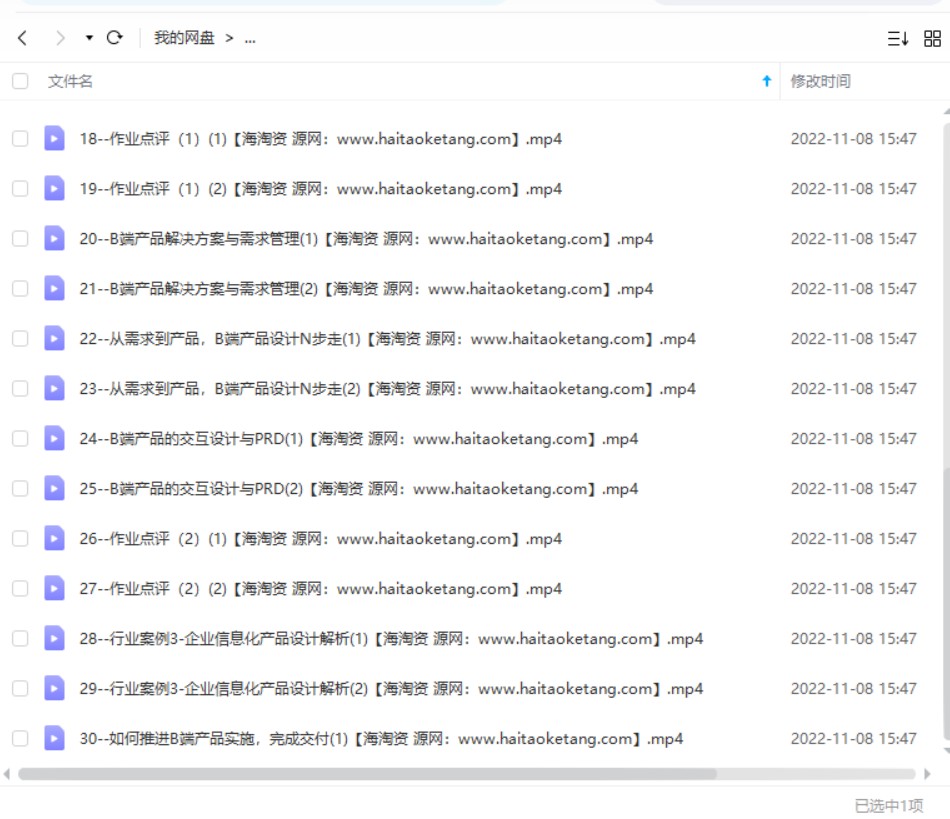Select file name 19--作业点评 (1) (2)
Image resolution: width=950 pixels, height=819 pixels.
pos(321,189)
